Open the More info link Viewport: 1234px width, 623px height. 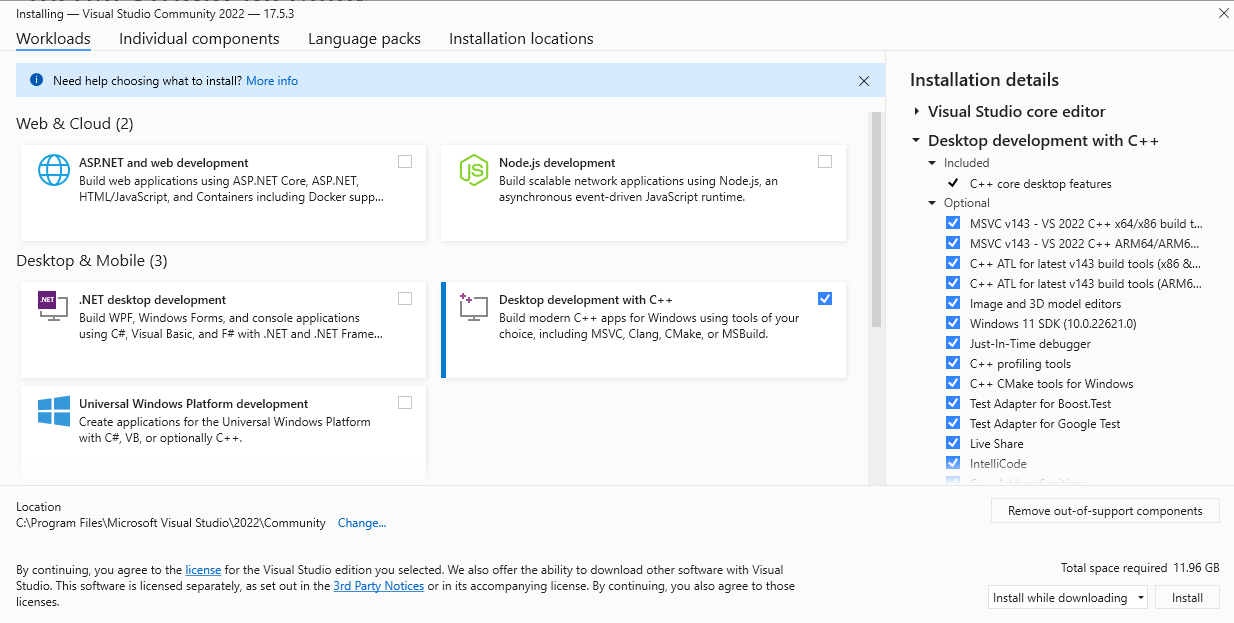272,81
